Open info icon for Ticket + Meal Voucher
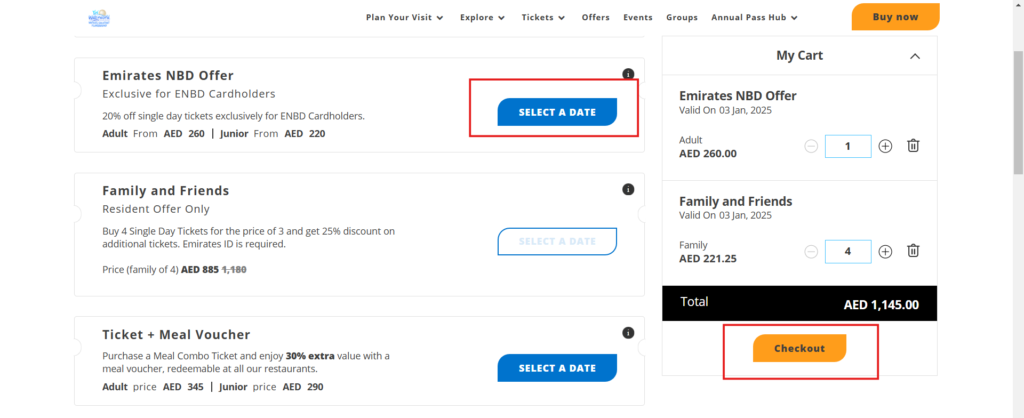 pos(628,333)
